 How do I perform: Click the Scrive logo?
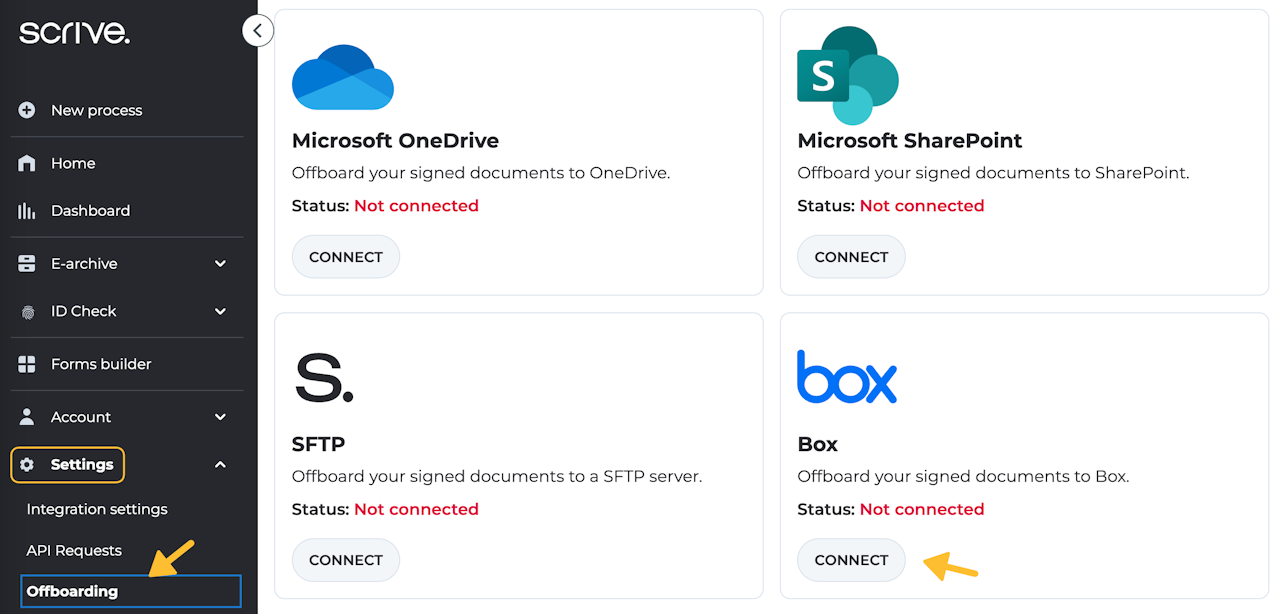point(74,33)
